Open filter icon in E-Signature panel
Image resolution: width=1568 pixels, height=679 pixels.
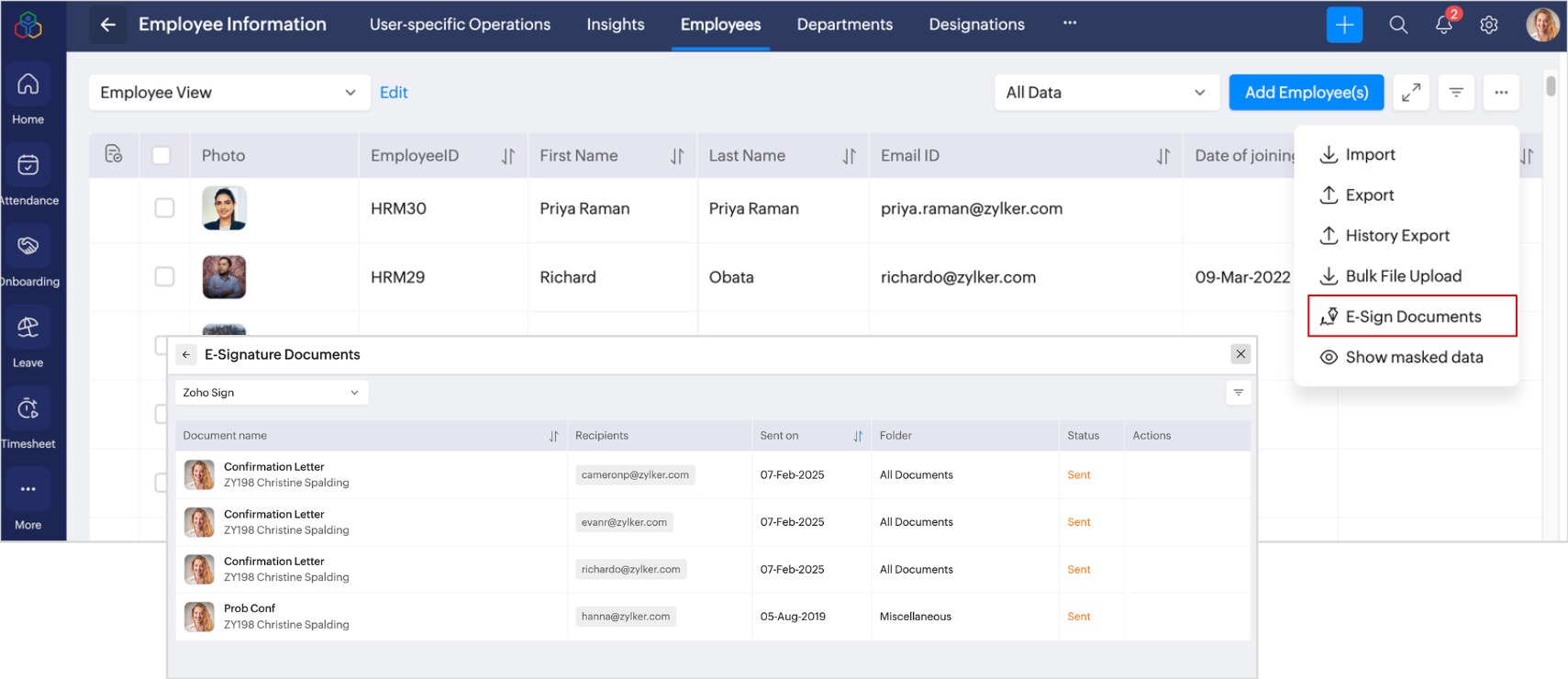(x=1238, y=393)
